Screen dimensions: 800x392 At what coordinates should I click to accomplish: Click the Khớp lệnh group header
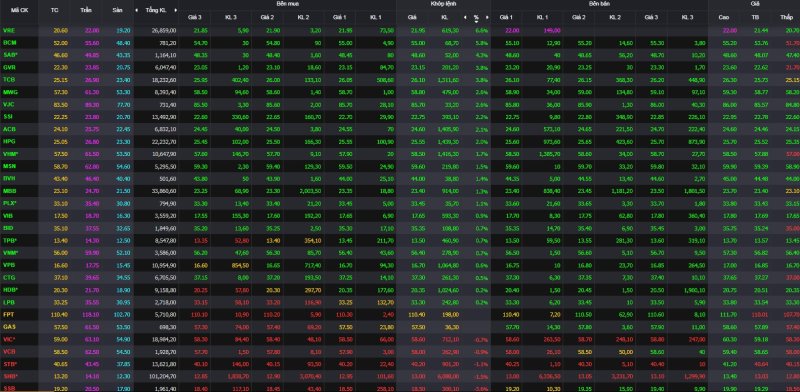tap(443, 3)
